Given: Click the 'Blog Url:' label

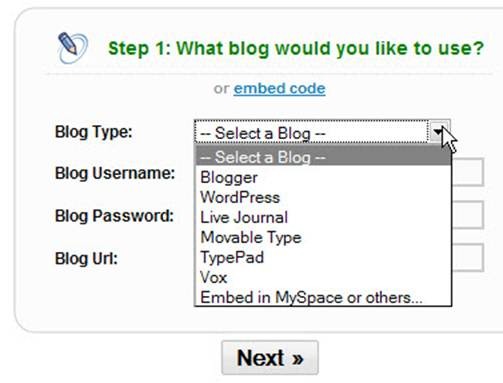Looking at the screenshot, I should click(x=86, y=259).
